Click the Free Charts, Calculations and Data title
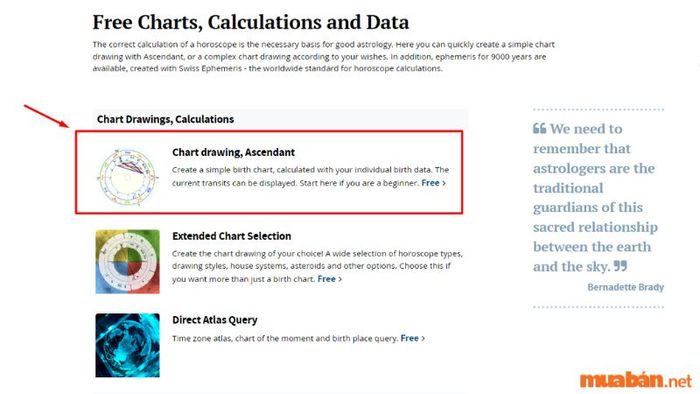This screenshot has width=700, height=394. pos(250,22)
